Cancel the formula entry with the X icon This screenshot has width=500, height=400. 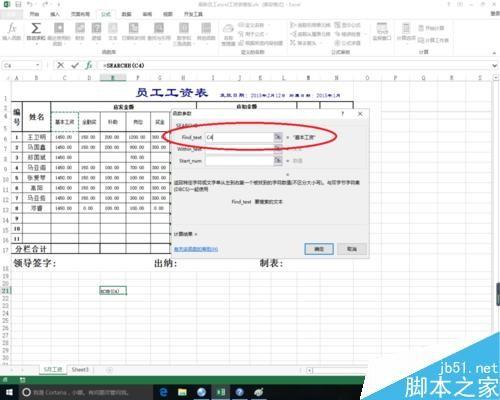[60, 65]
